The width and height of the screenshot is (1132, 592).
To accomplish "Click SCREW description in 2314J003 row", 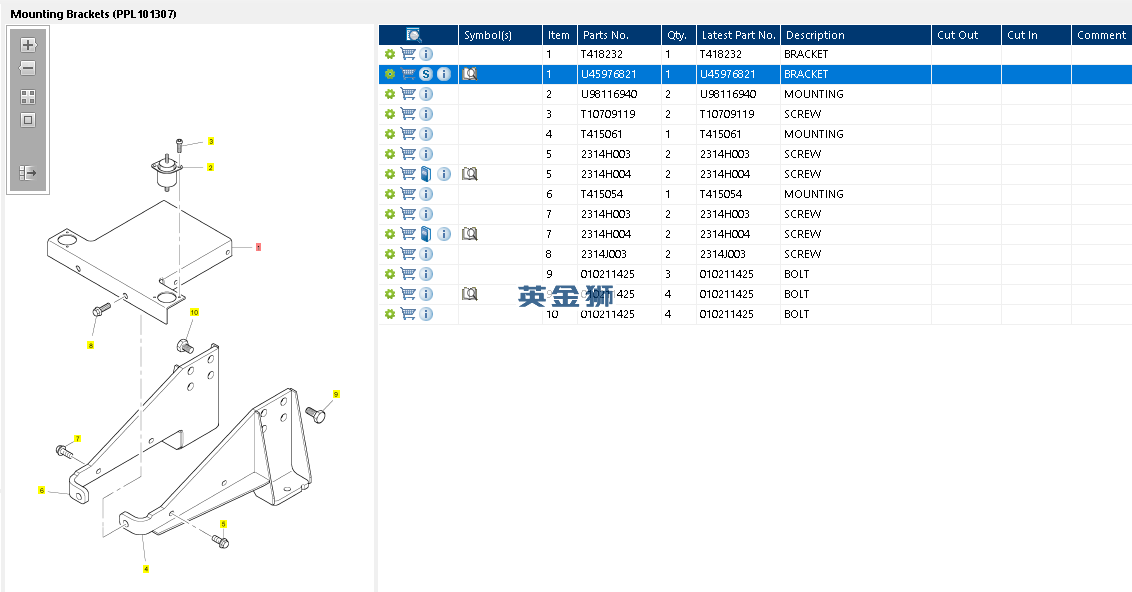I will pyautogui.click(x=803, y=254).
